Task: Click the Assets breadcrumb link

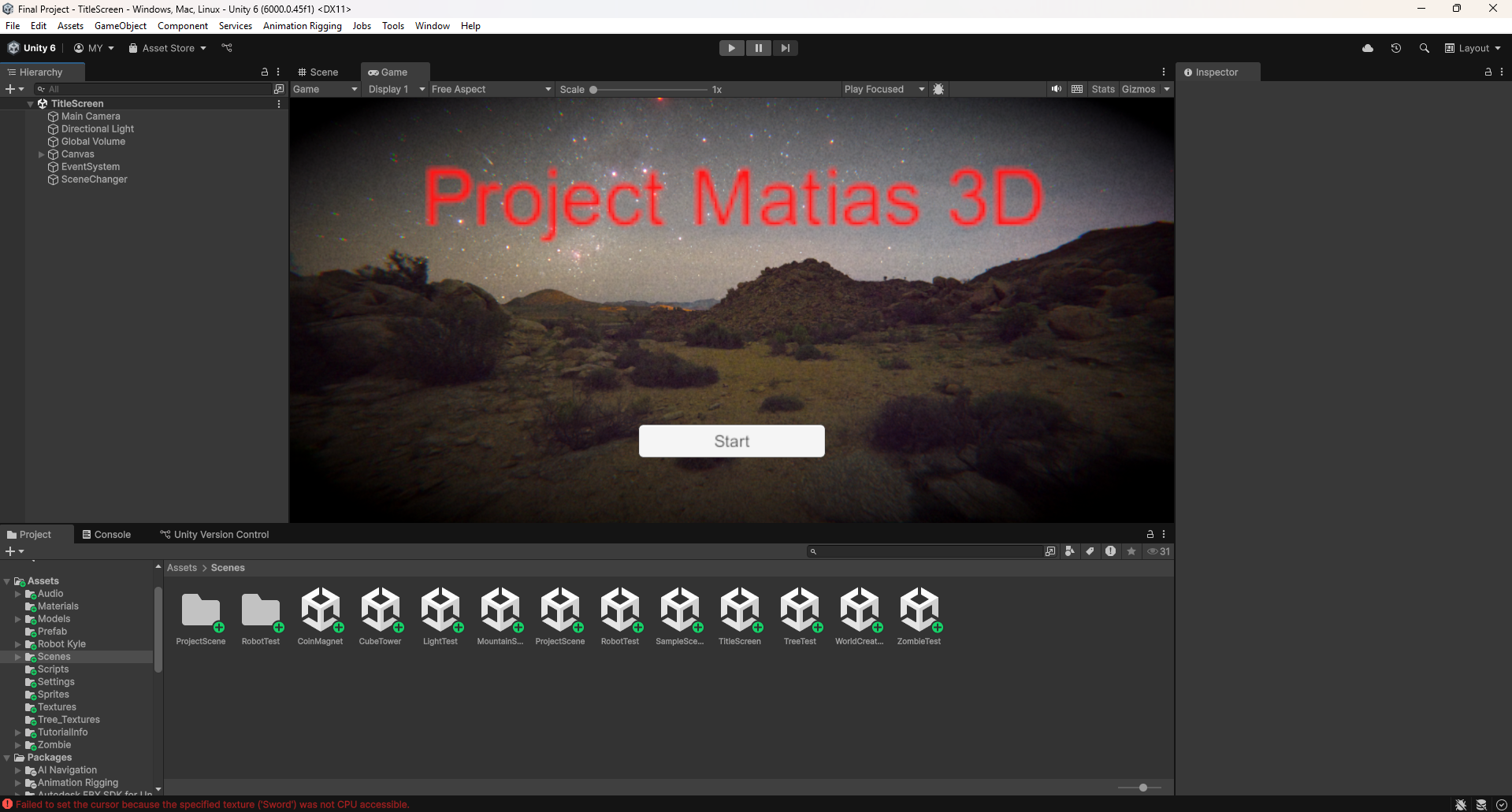Action: 182,568
